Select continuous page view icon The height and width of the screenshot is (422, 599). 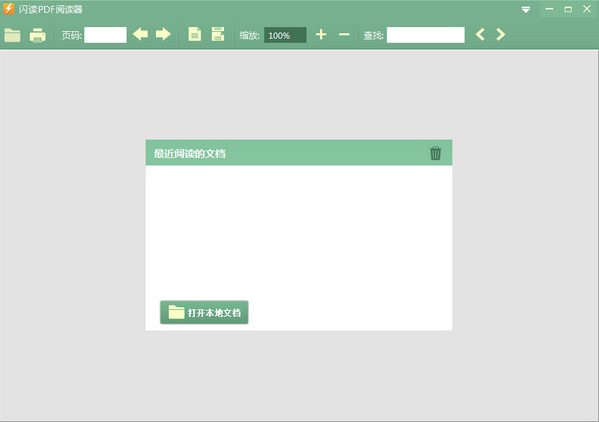pyautogui.click(x=218, y=34)
